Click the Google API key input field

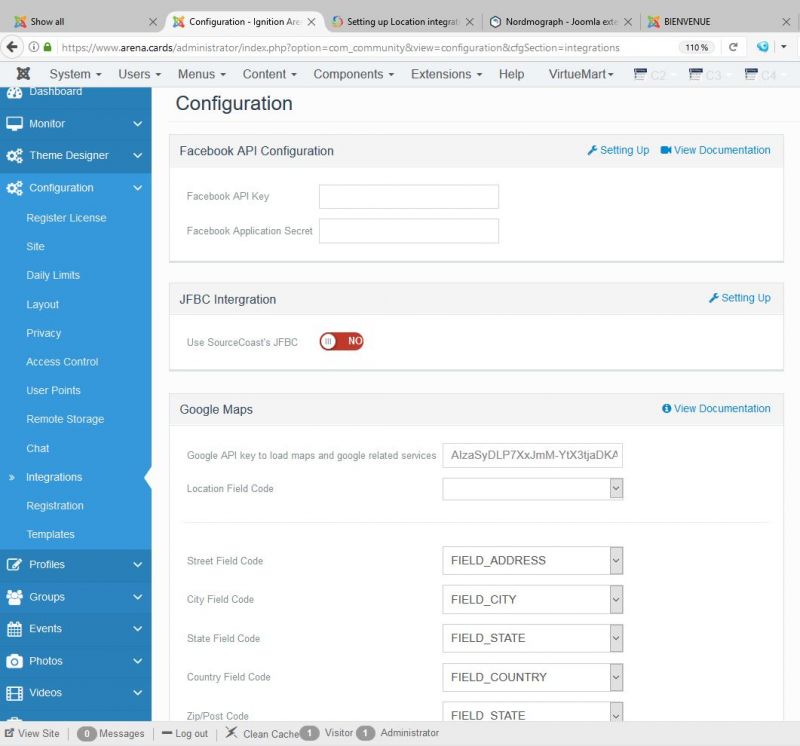pyautogui.click(x=533, y=455)
